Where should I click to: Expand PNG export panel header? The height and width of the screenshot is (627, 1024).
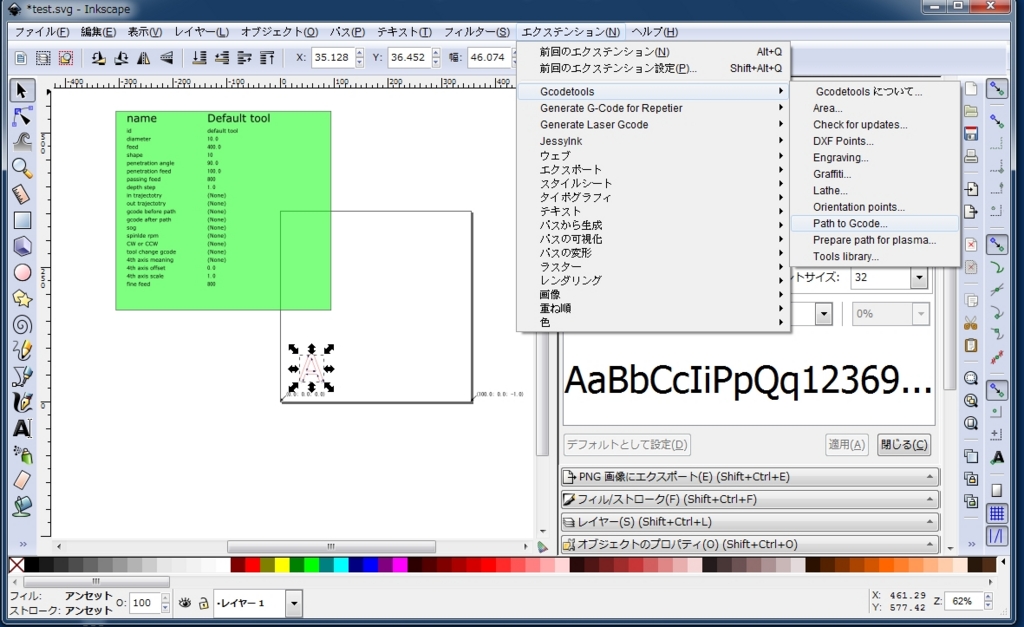[x=750, y=477]
